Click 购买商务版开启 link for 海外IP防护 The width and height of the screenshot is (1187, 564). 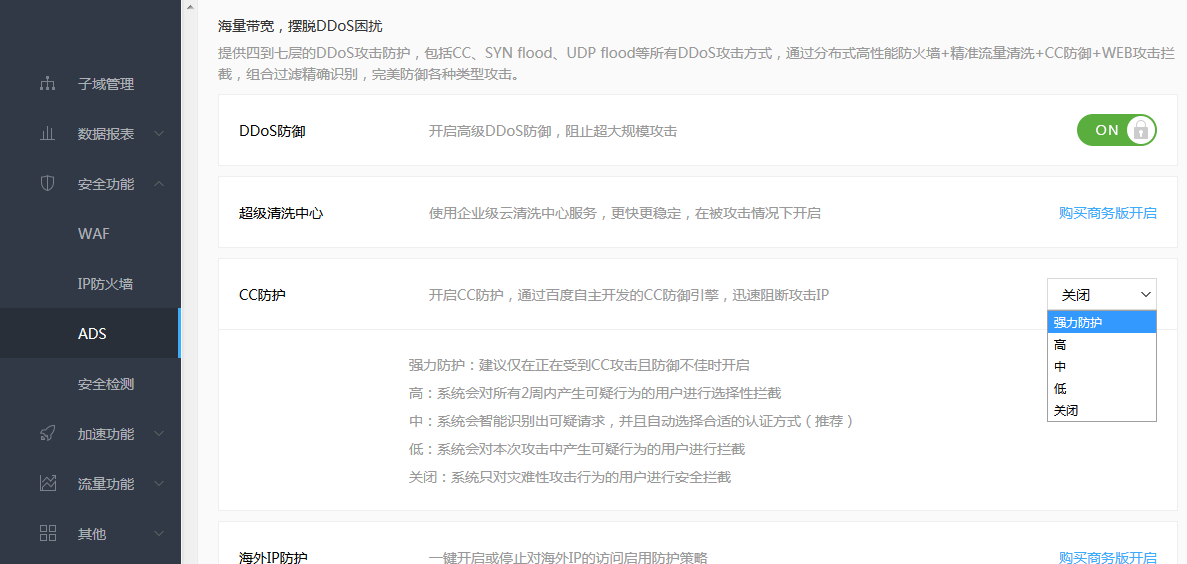(1107, 557)
